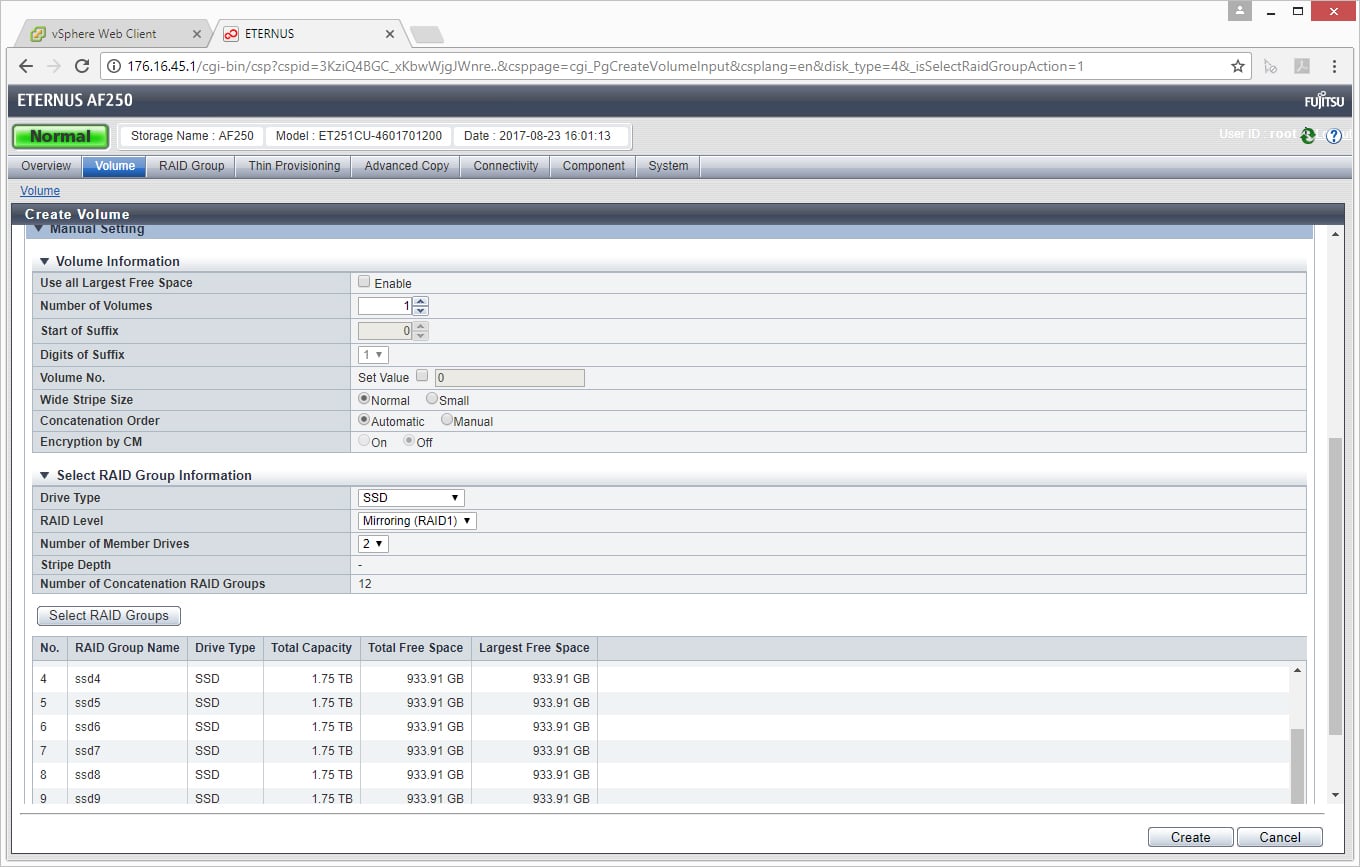1360x867 pixels.
Task: Collapse Select RAID Group Information section
Action: point(44,475)
